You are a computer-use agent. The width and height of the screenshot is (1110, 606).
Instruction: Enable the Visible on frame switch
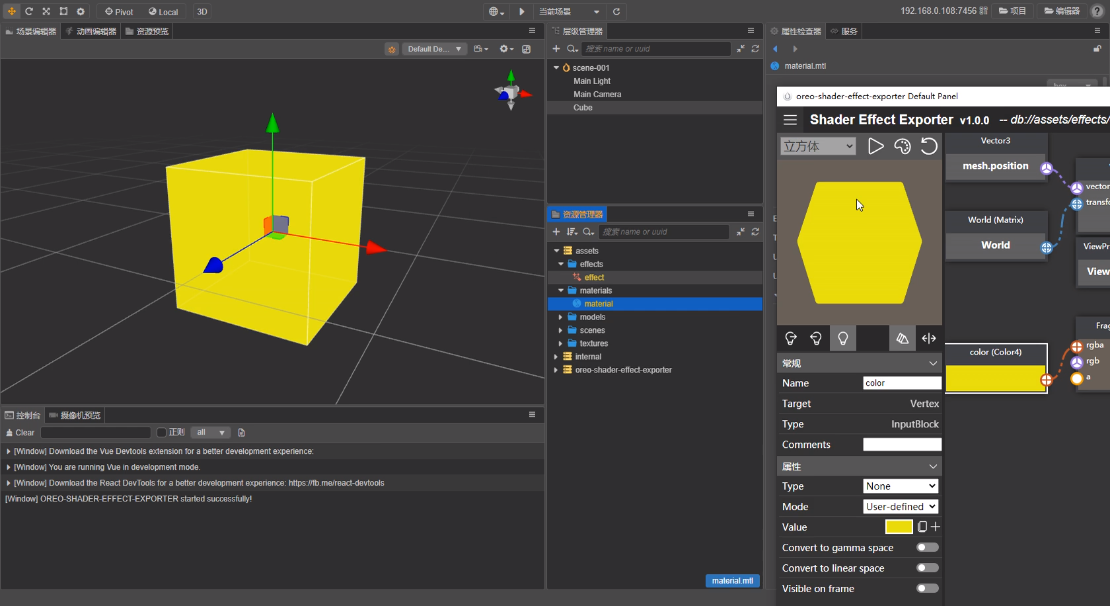point(927,589)
